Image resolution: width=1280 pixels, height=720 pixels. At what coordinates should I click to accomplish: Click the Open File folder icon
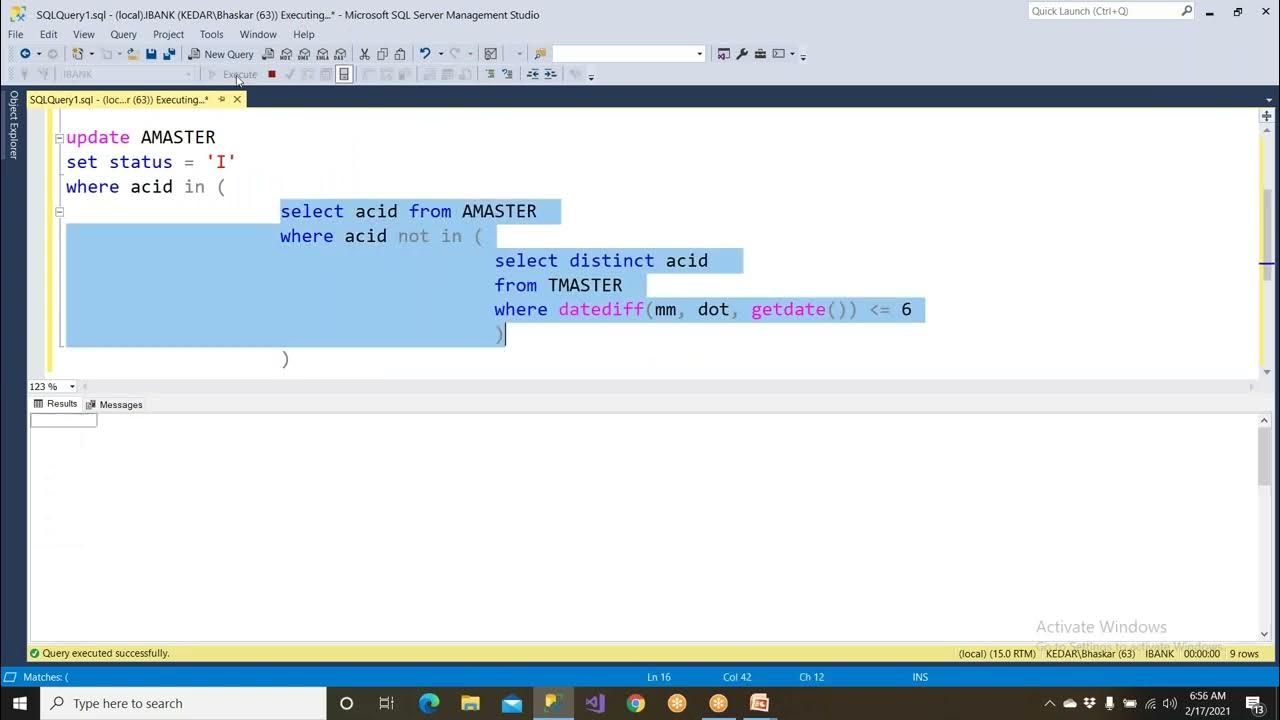tap(132, 54)
